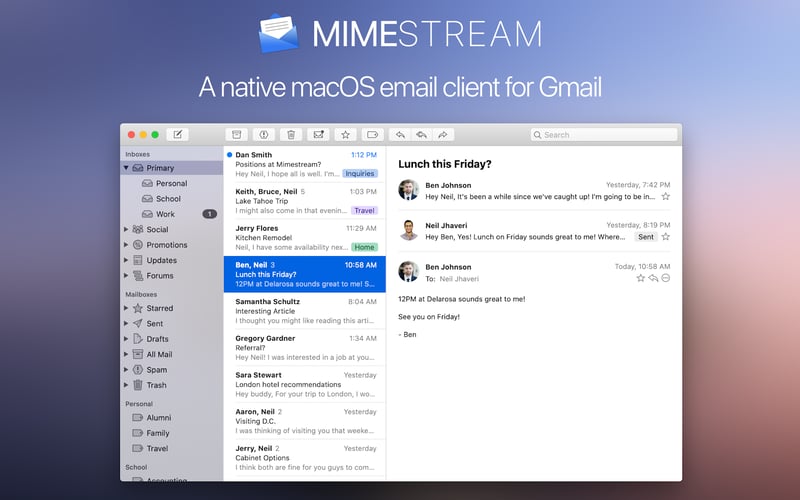This screenshot has width=800, height=500.
Task: Click the Forward arrow in toolbar
Action: [443, 135]
